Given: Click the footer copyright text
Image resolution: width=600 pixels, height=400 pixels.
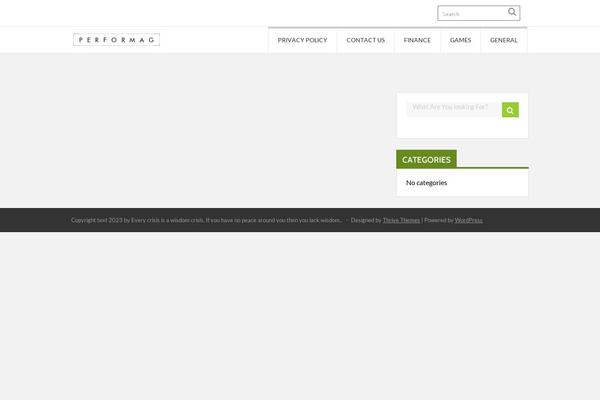Looking at the screenshot, I should pos(206,220).
